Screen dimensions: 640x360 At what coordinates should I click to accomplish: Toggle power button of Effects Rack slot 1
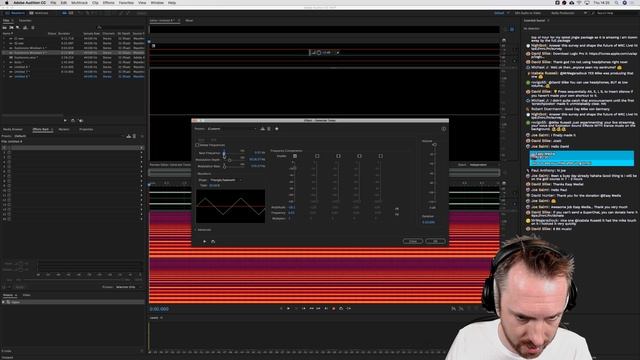coord(9,148)
